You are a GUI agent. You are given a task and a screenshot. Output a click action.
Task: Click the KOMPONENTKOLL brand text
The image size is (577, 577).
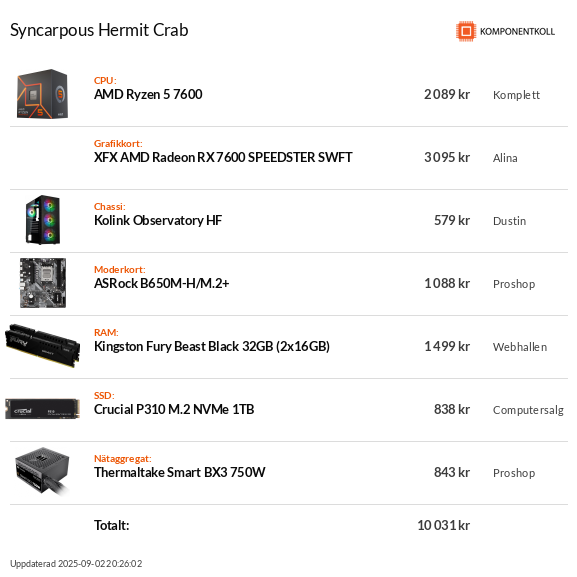pos(517,32)
